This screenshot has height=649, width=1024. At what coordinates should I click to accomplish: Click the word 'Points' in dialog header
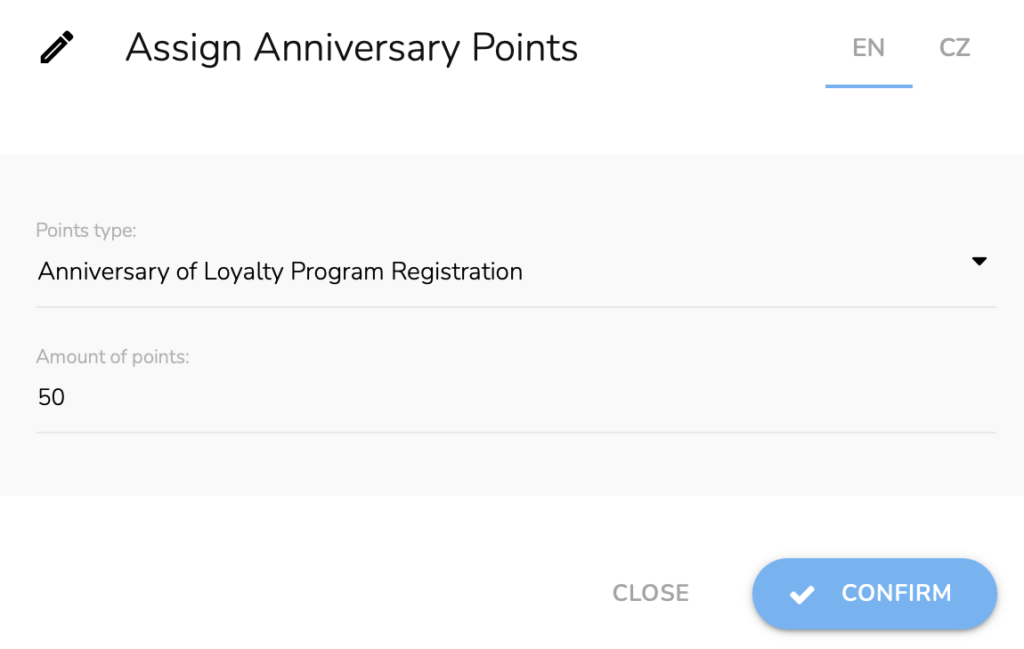click(524, 48)
